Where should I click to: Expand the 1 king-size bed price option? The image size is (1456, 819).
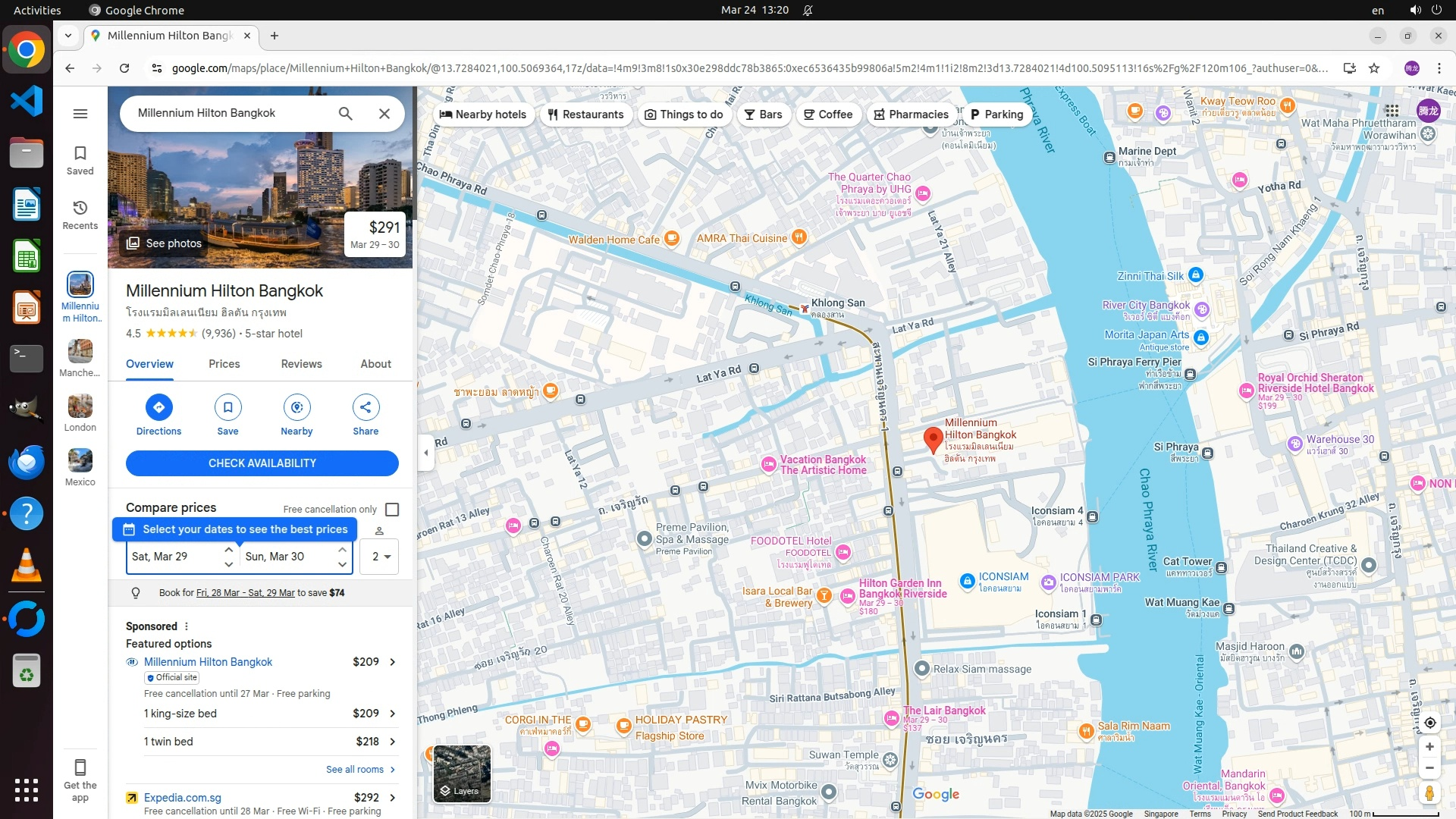pos(392,714)
